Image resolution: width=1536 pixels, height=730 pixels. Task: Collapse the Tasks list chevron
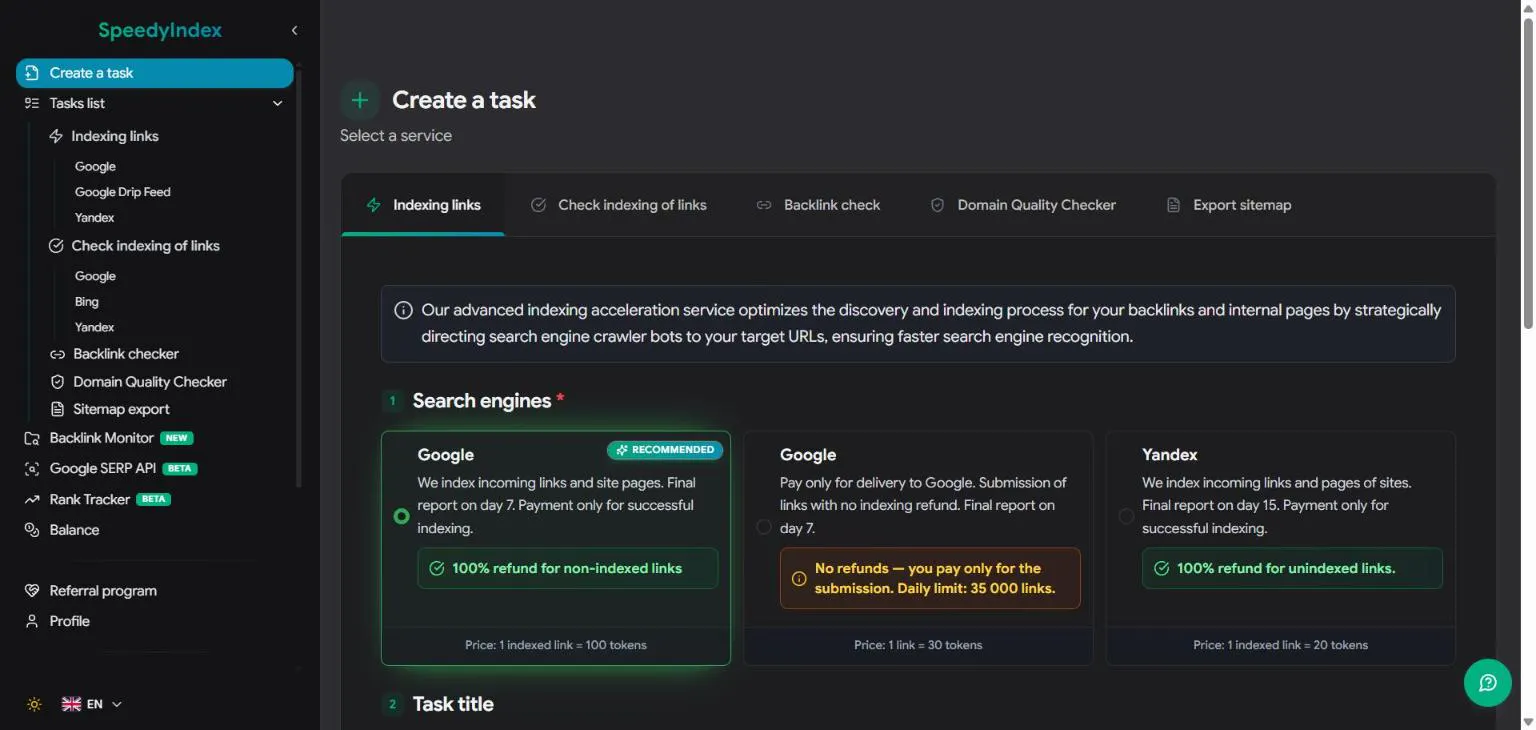278,103
